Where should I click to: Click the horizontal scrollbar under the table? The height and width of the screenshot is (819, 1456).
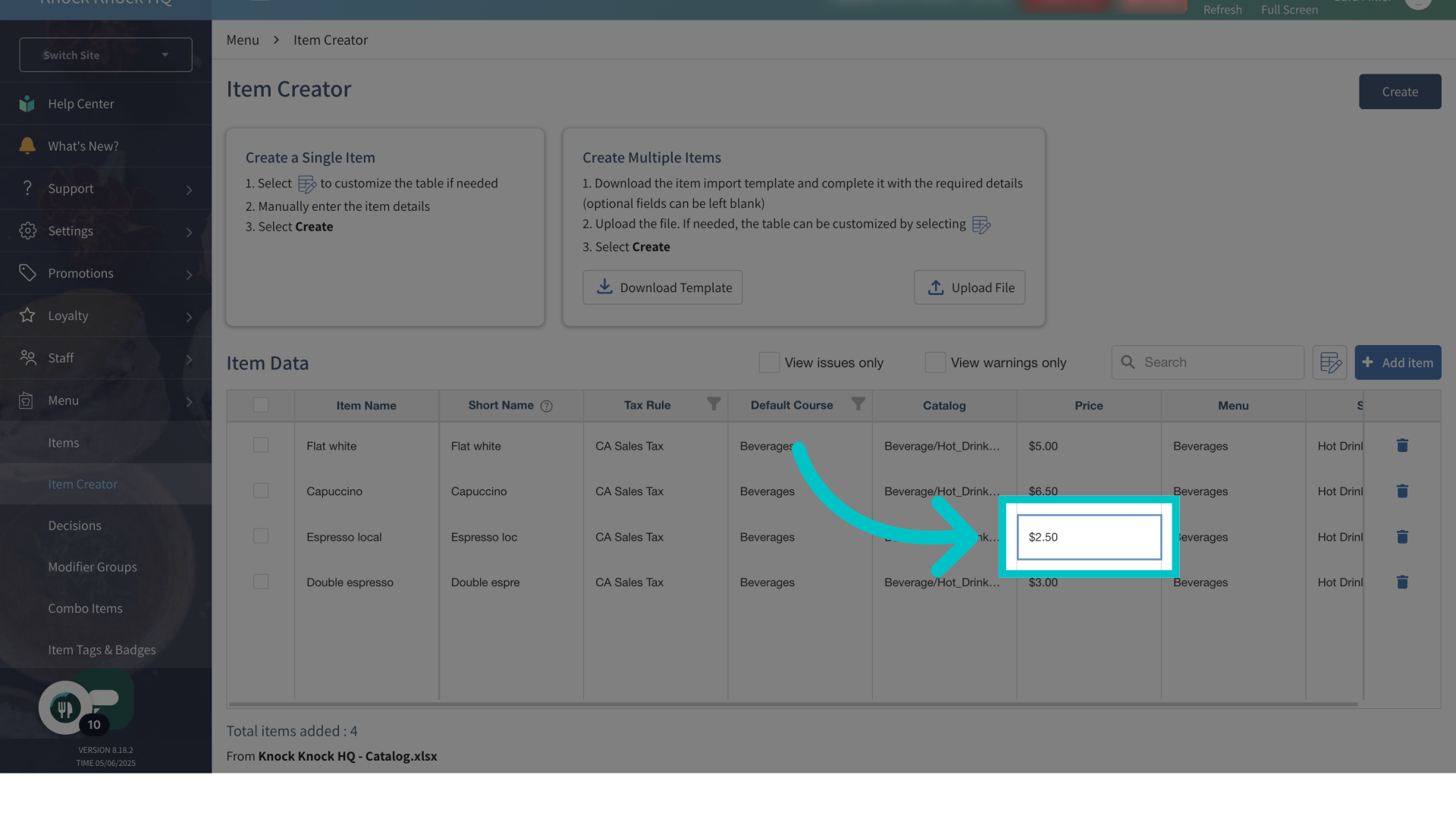point(792,704)
